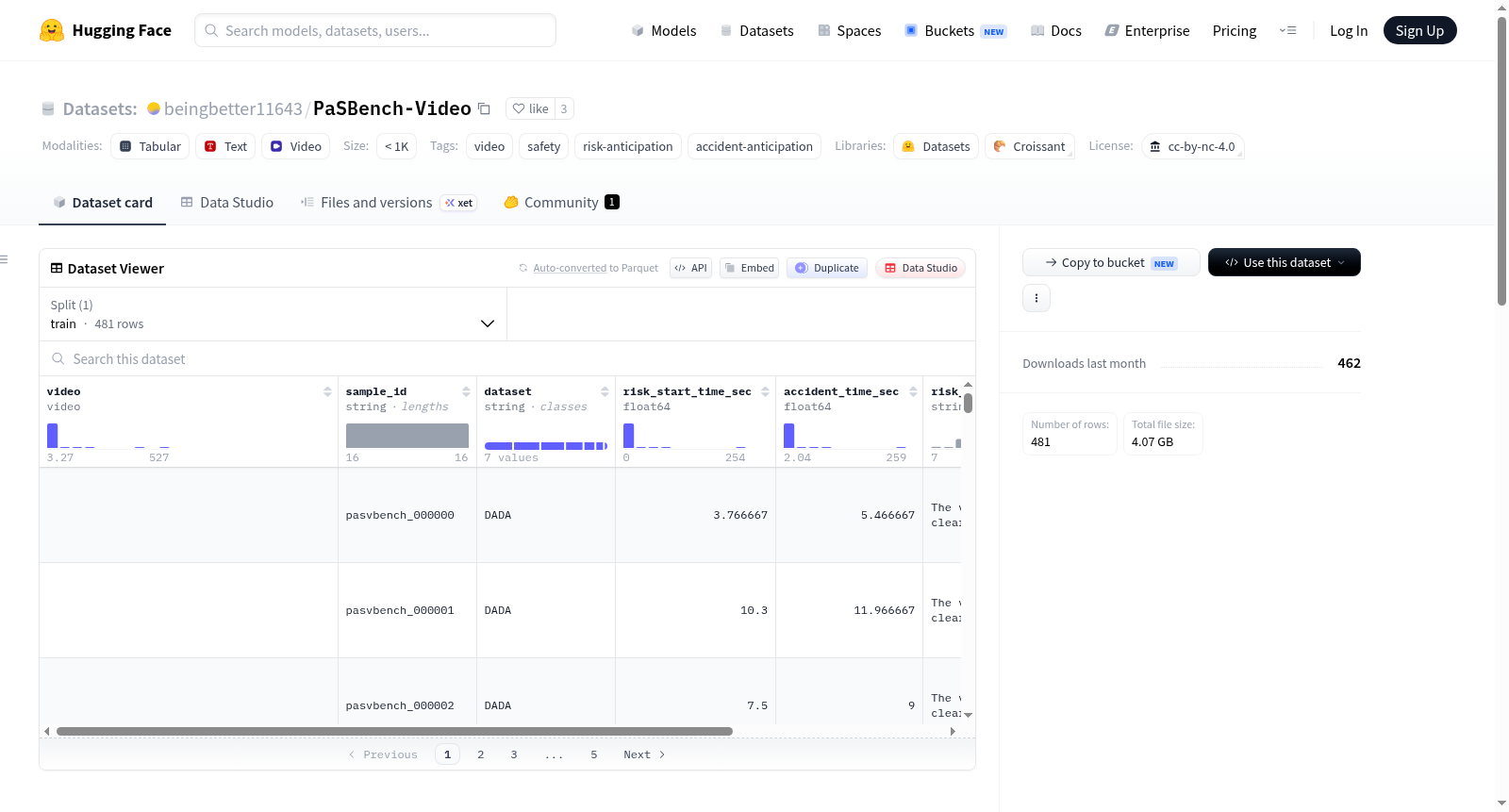This screenshot has width=1509, height=812.
Task: Open the Files and versions tab
Action: (x=389, y=203)
